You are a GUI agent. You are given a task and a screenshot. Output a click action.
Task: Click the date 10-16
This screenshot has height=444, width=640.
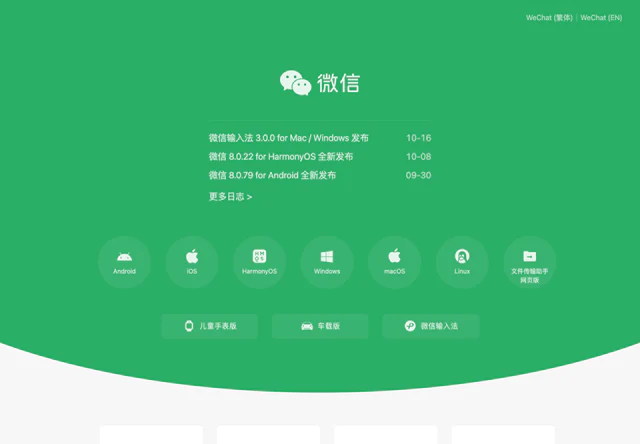click(x=418, y=138)
